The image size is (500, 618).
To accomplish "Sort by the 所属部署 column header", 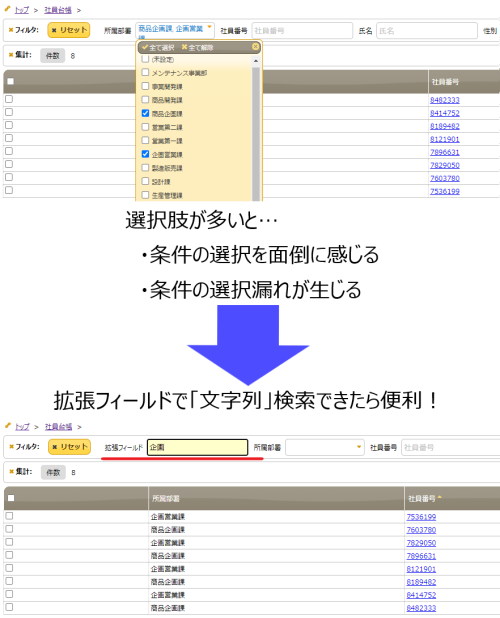I will point(166,499).
